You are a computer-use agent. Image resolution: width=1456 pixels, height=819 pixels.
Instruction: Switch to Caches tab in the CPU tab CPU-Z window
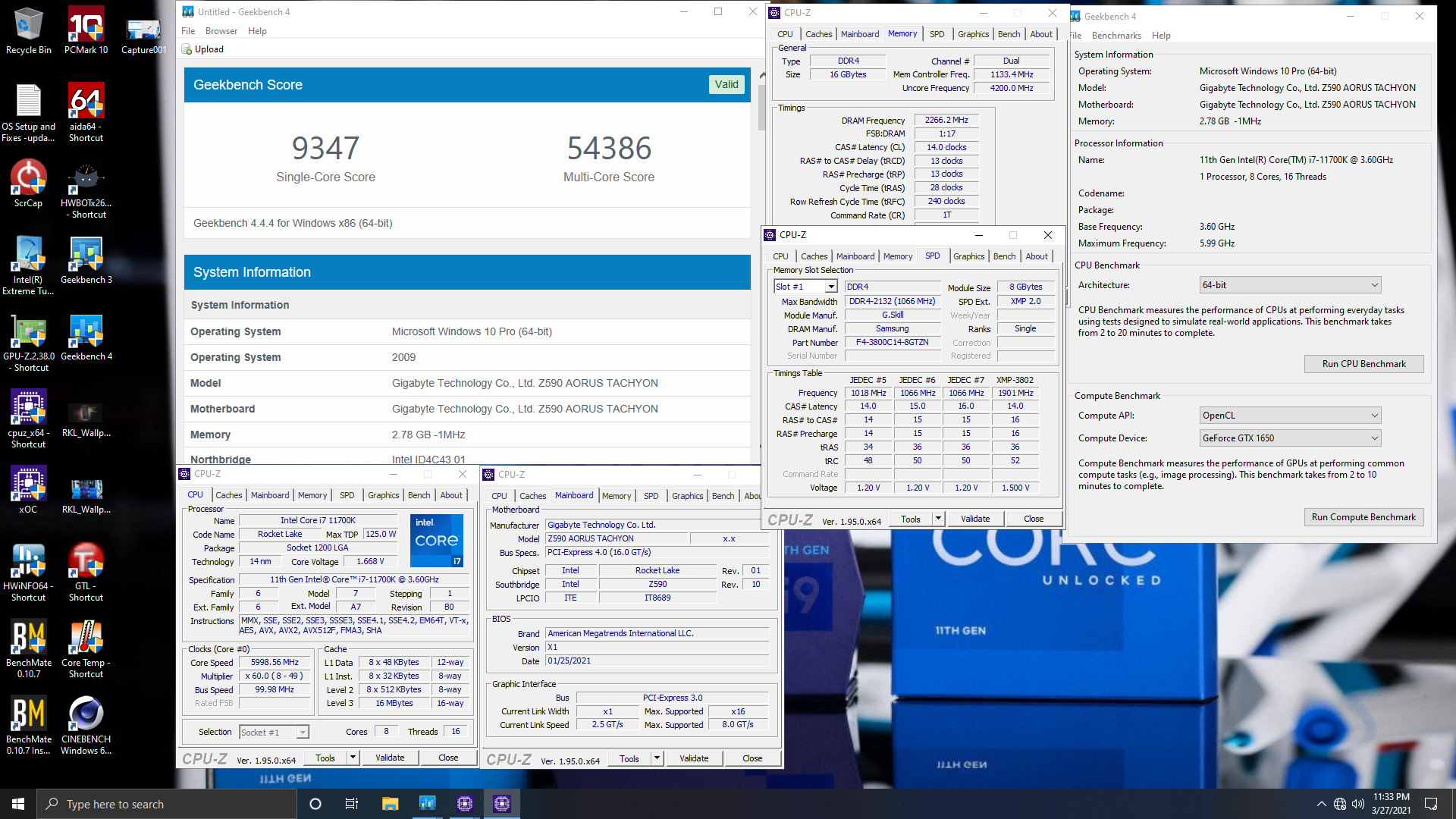228,495
